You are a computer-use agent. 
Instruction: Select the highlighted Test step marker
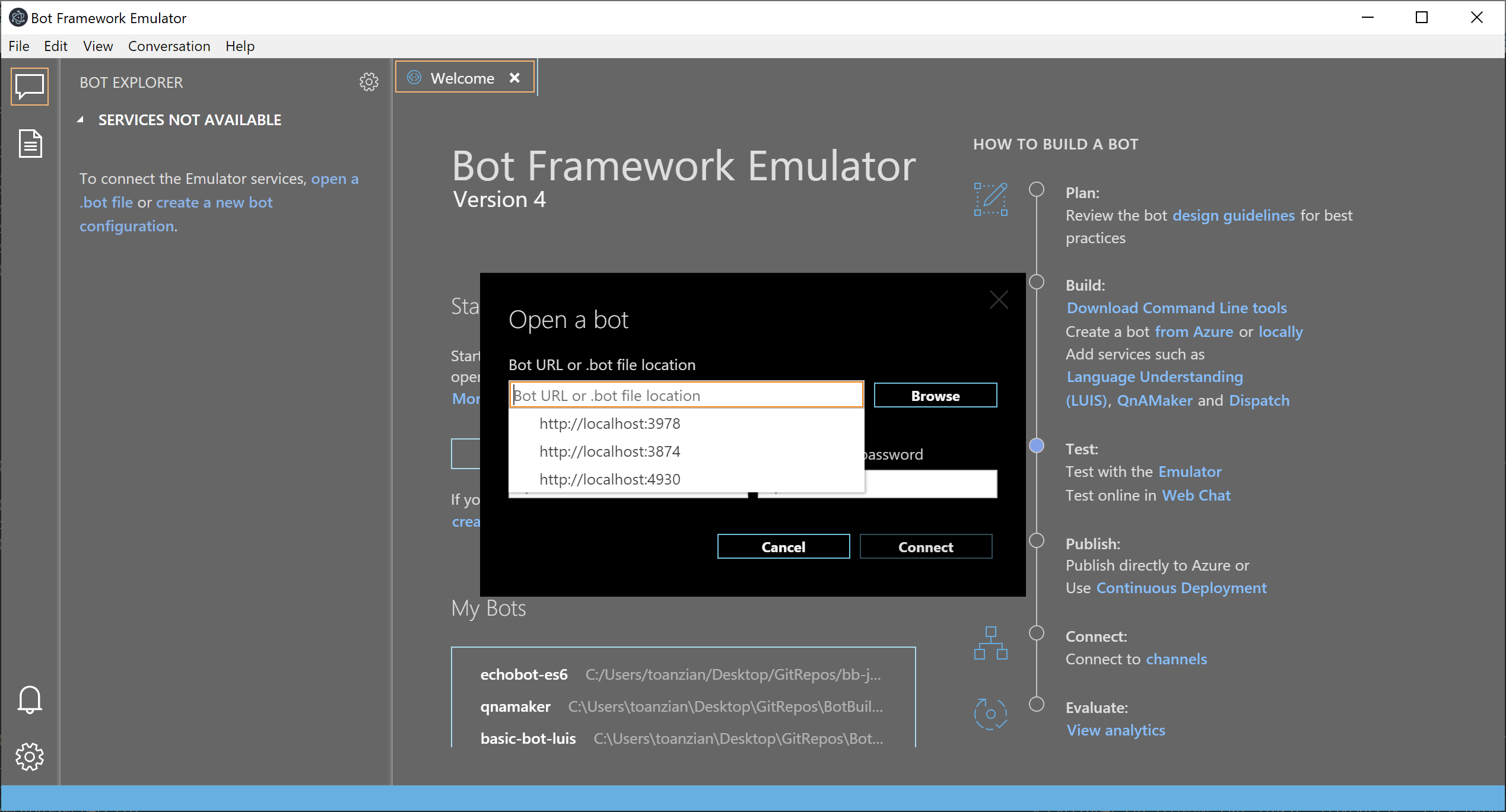pos(1037,445)
